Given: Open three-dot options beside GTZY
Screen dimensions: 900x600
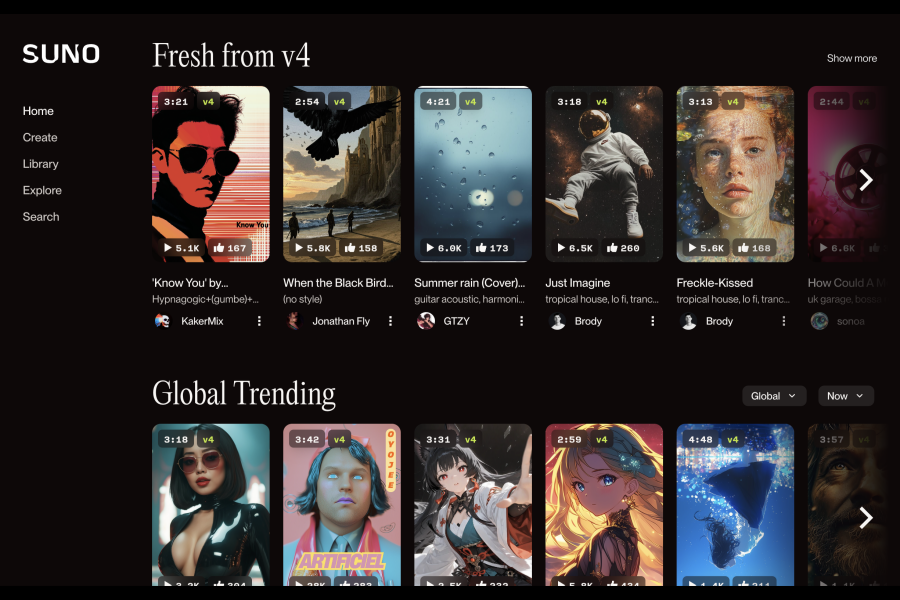Looking at the screenshot, I should [521, 321].
